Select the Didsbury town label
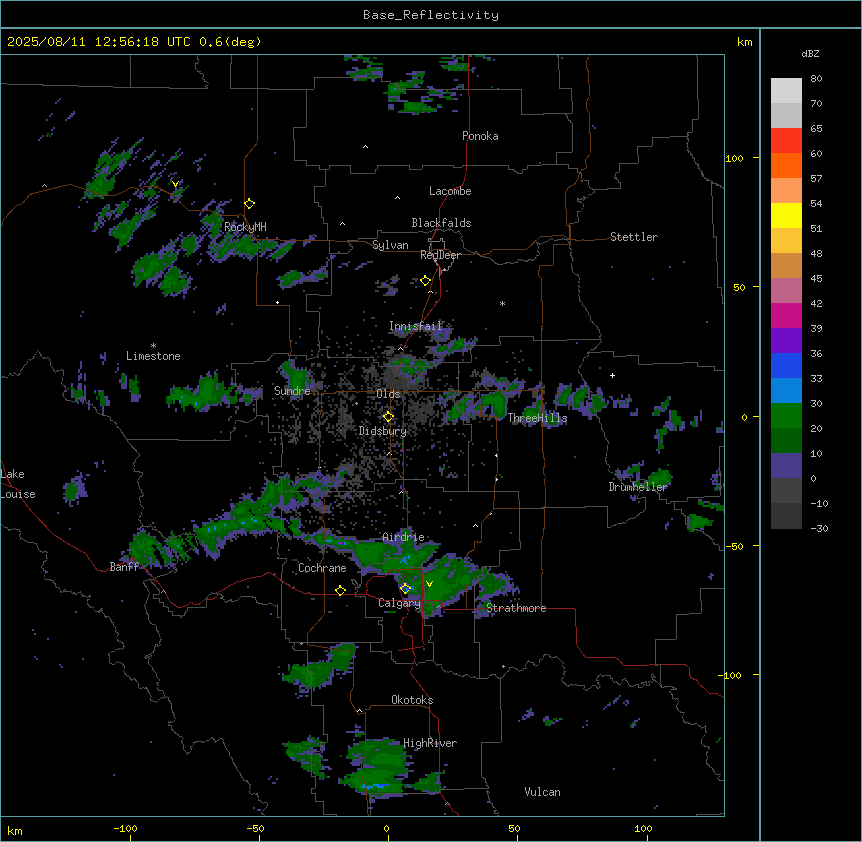862x842 pixels. (383, 431)
